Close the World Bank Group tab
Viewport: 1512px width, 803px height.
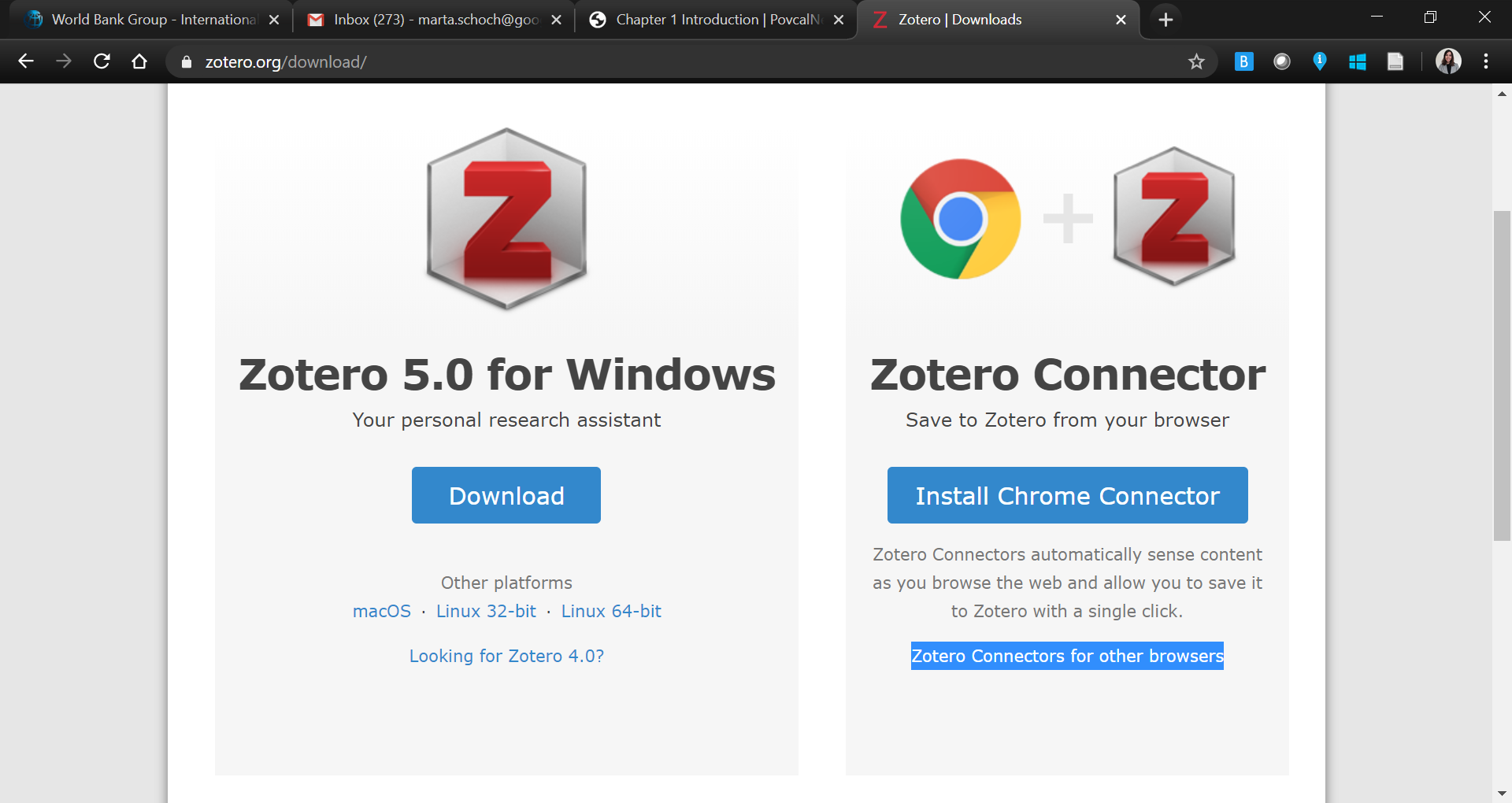pyautogui.click(x=274, y=20)
